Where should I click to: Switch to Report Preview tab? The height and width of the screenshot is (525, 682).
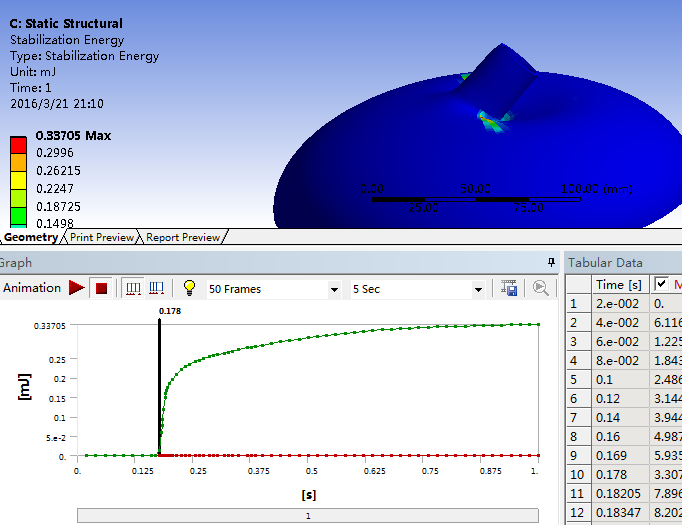coord(182,237)
